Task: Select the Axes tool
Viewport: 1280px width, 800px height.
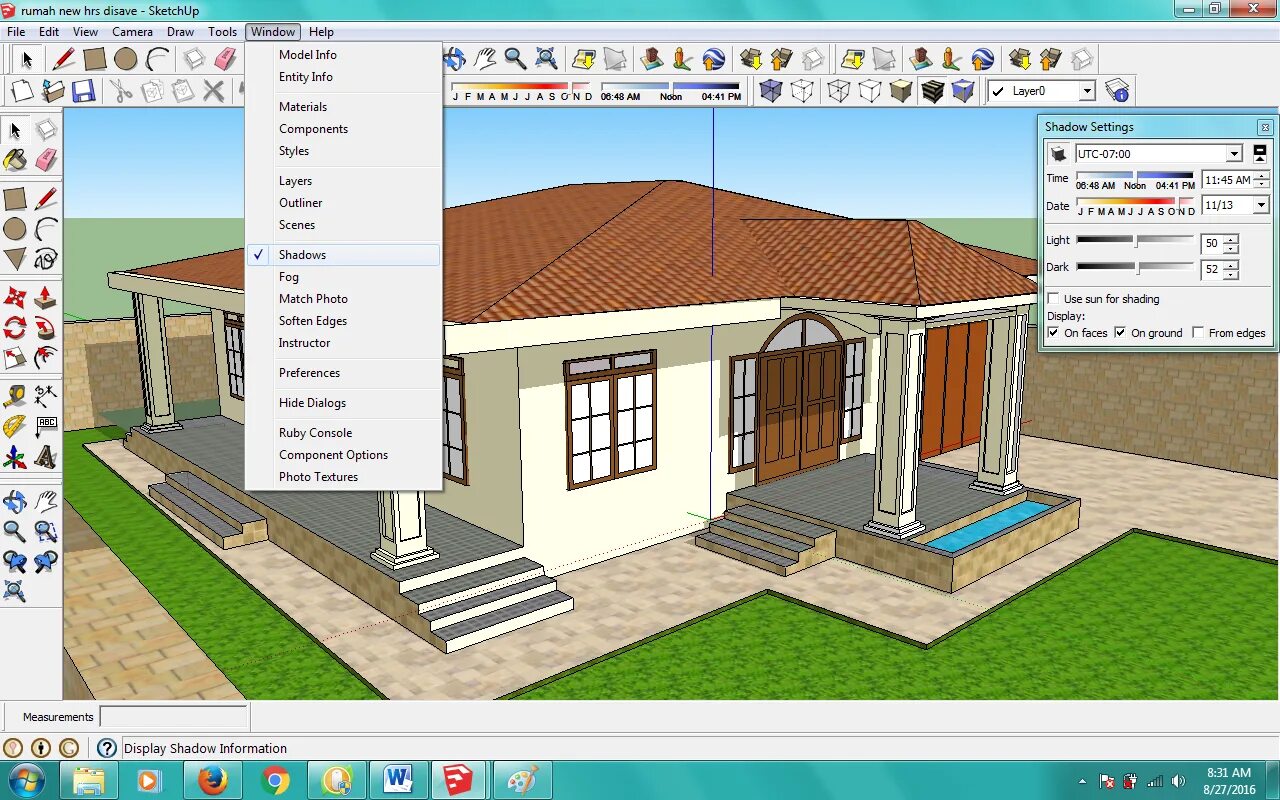Action: tap(15, 457)
